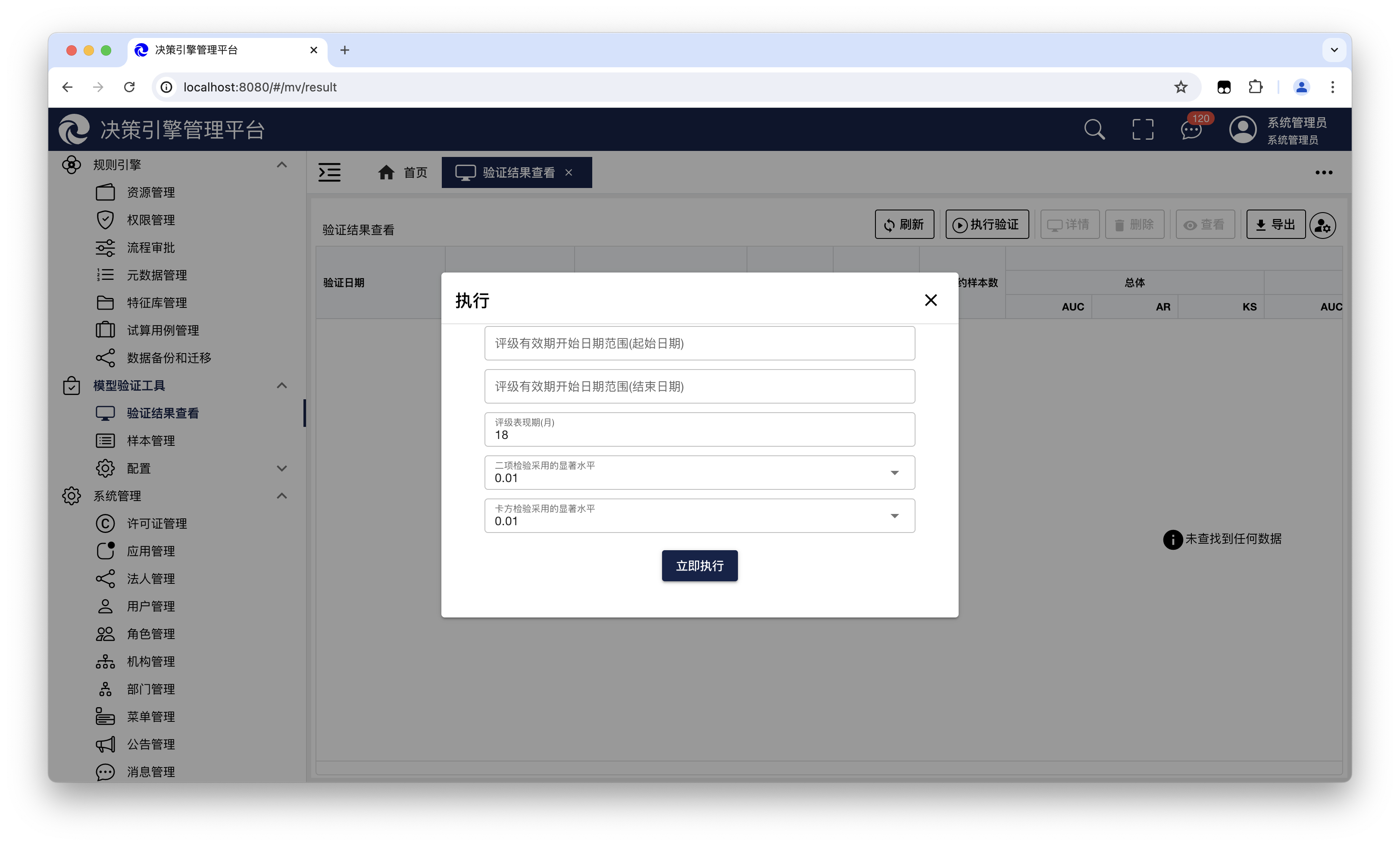Click the 评级表现期(月) field
The image size is (1400, 846).
(700, 430)
